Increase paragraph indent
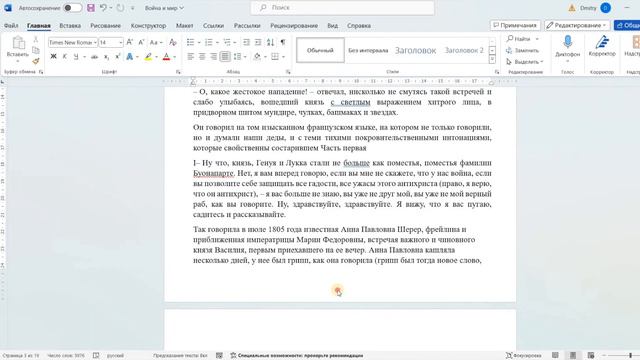This screenshot has width=640, height=360. 258,42
